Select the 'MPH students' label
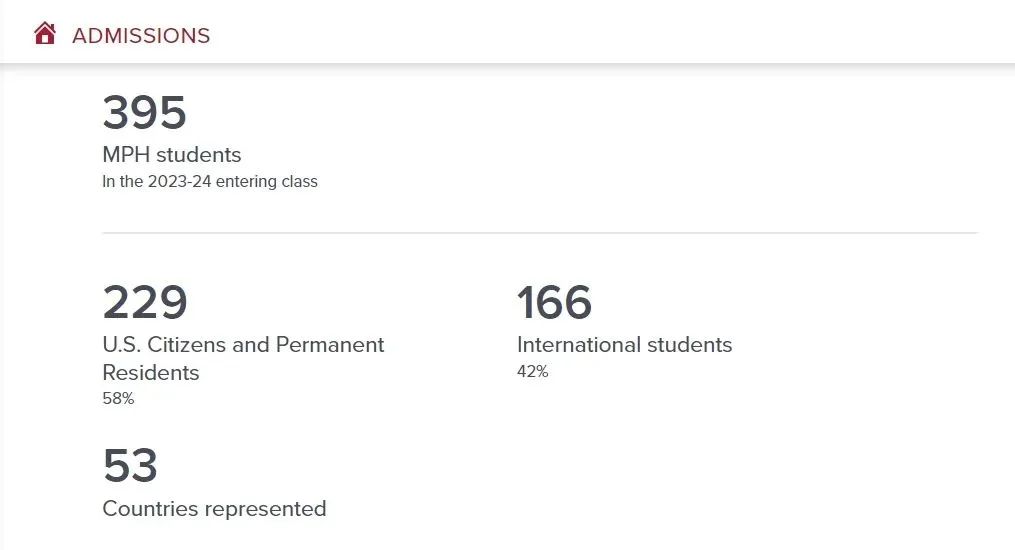1015x550 pixels. 172,155
